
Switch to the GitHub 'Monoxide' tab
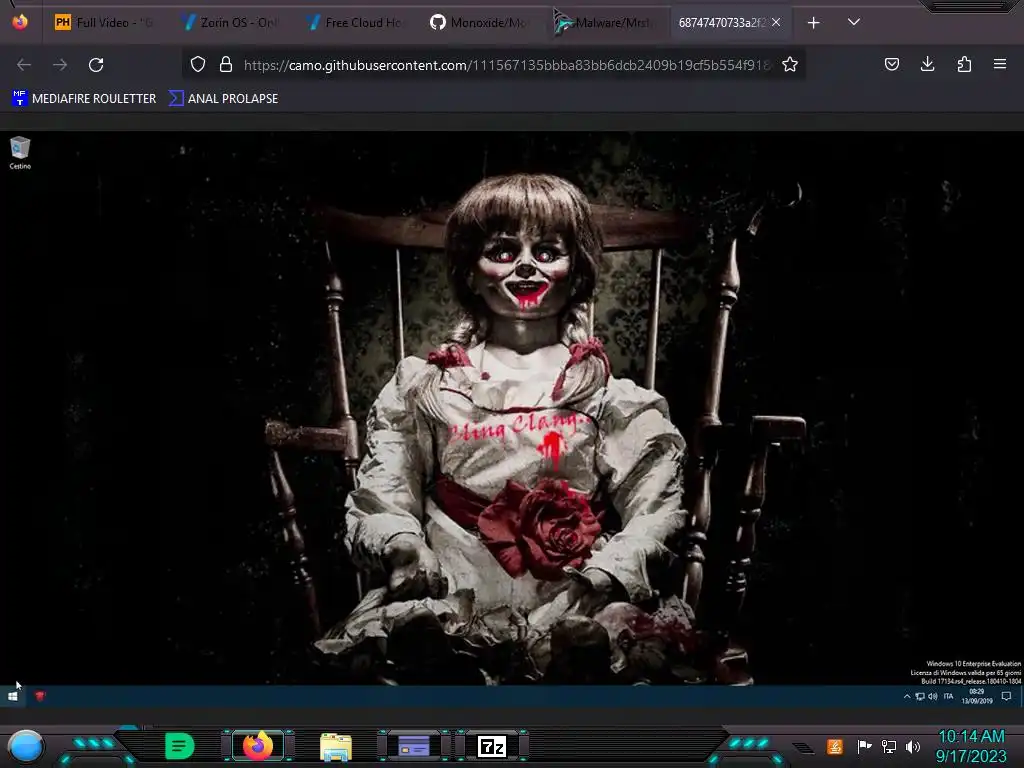pos(479,23)
